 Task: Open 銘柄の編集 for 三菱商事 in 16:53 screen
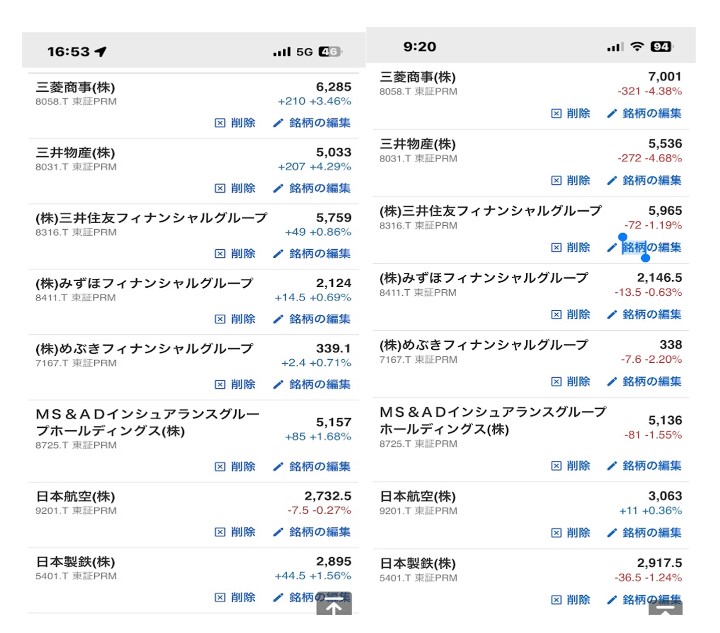pyautogui.click(x=320, y=123)
